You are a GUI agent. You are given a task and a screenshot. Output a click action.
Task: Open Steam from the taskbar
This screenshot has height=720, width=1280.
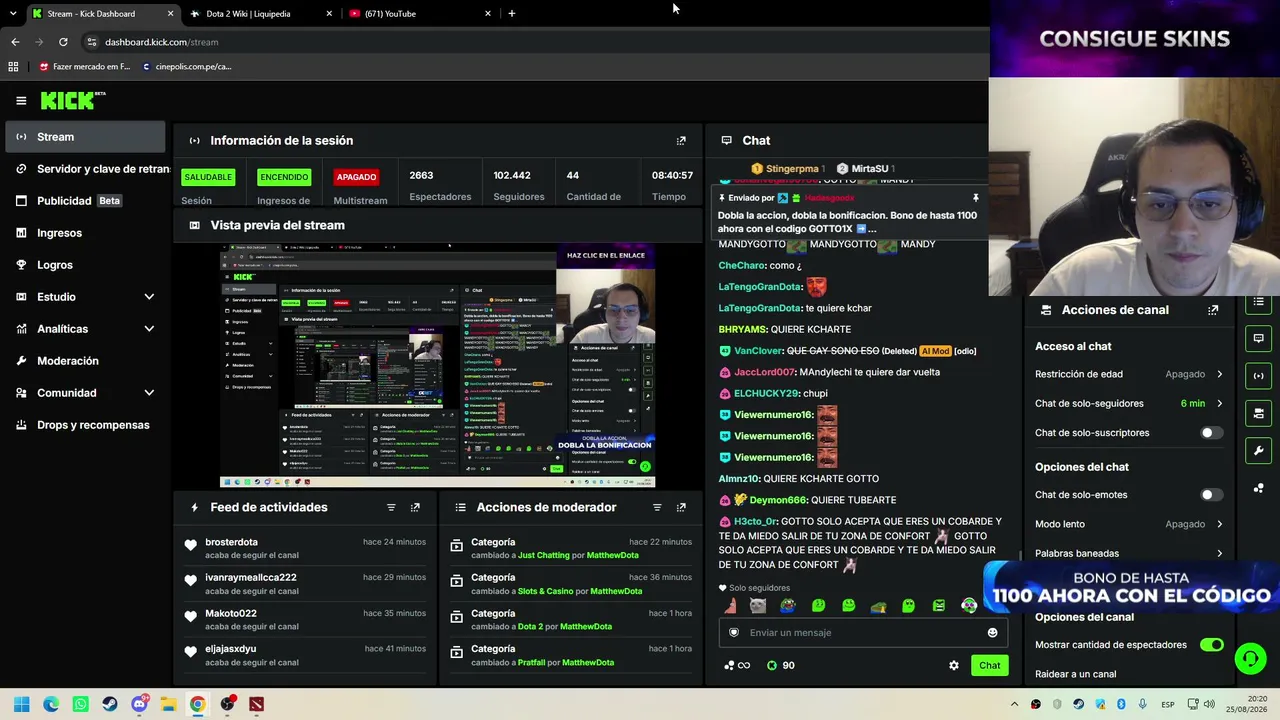110,704
